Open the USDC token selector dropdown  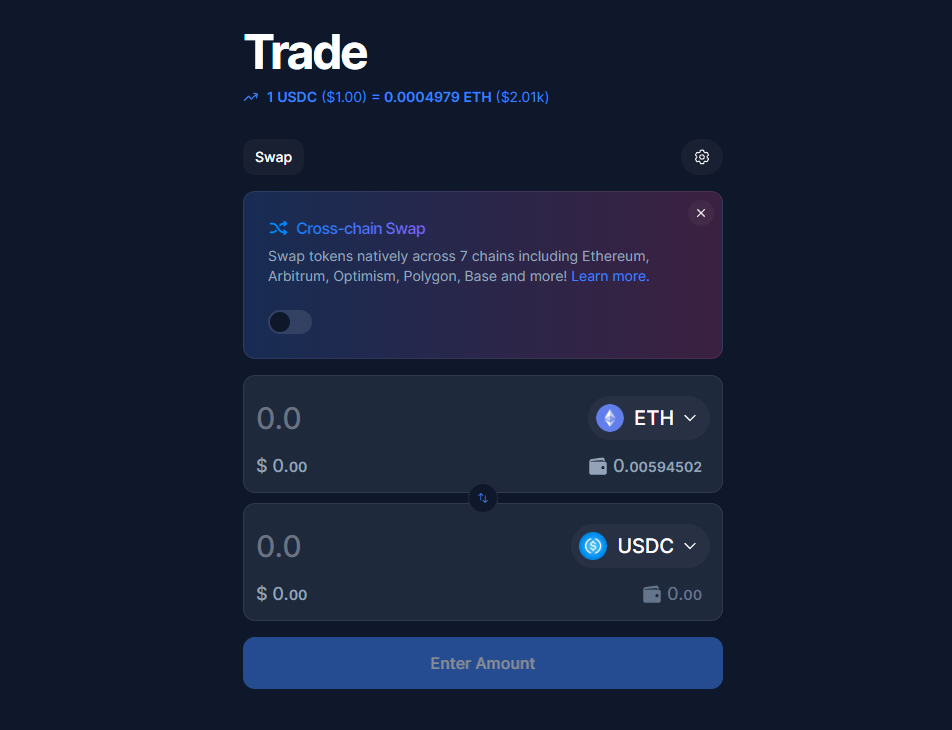click(x=640, y=546)
